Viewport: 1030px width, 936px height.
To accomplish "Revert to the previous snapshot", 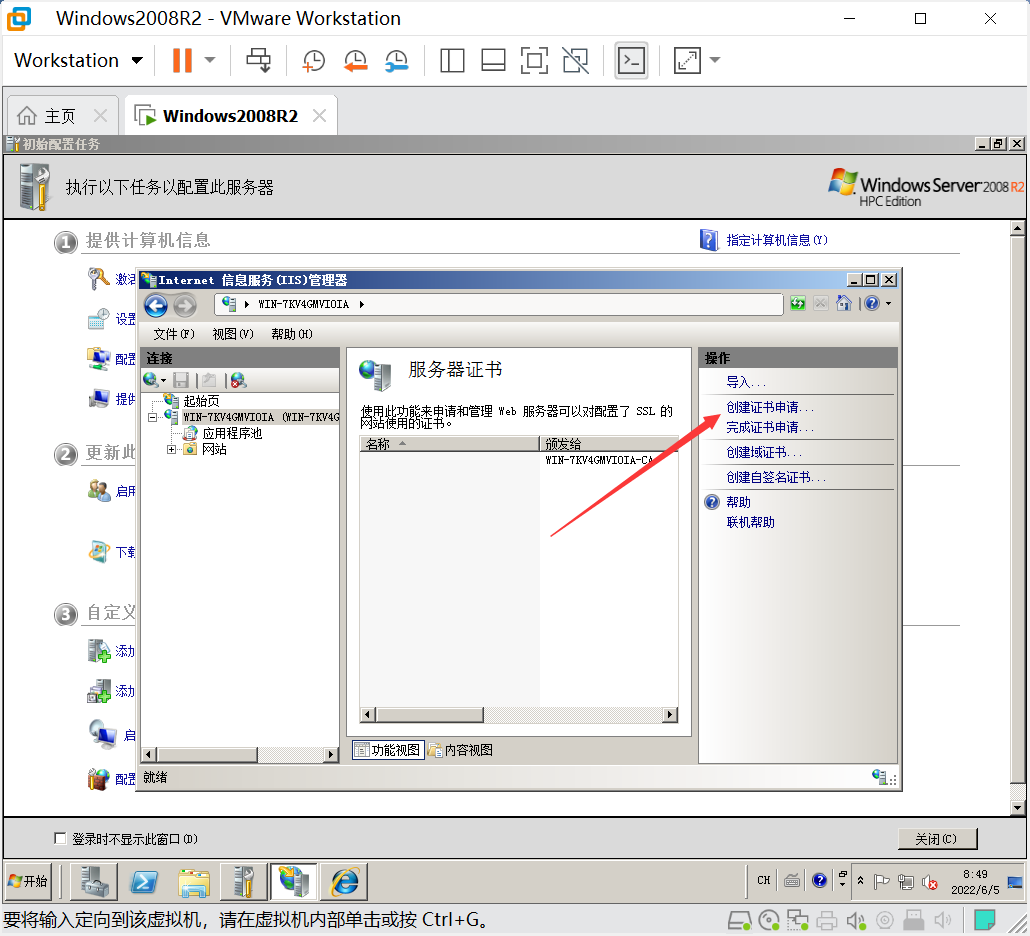I will (x=355, y=60).
